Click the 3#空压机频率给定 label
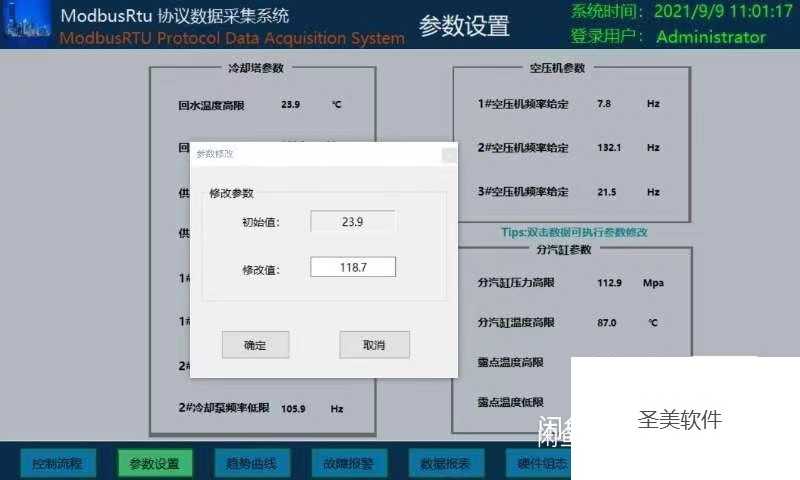Screen dimensions: 800x480 (x=523, y=192)
